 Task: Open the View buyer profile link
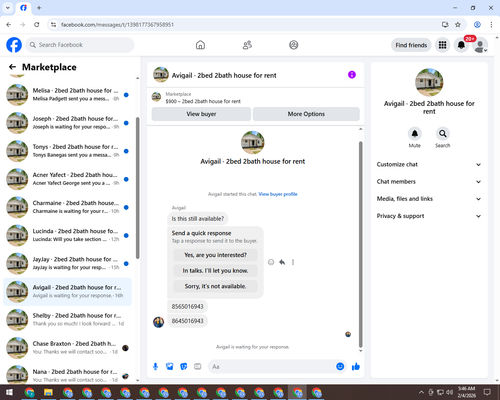[278, 194]
